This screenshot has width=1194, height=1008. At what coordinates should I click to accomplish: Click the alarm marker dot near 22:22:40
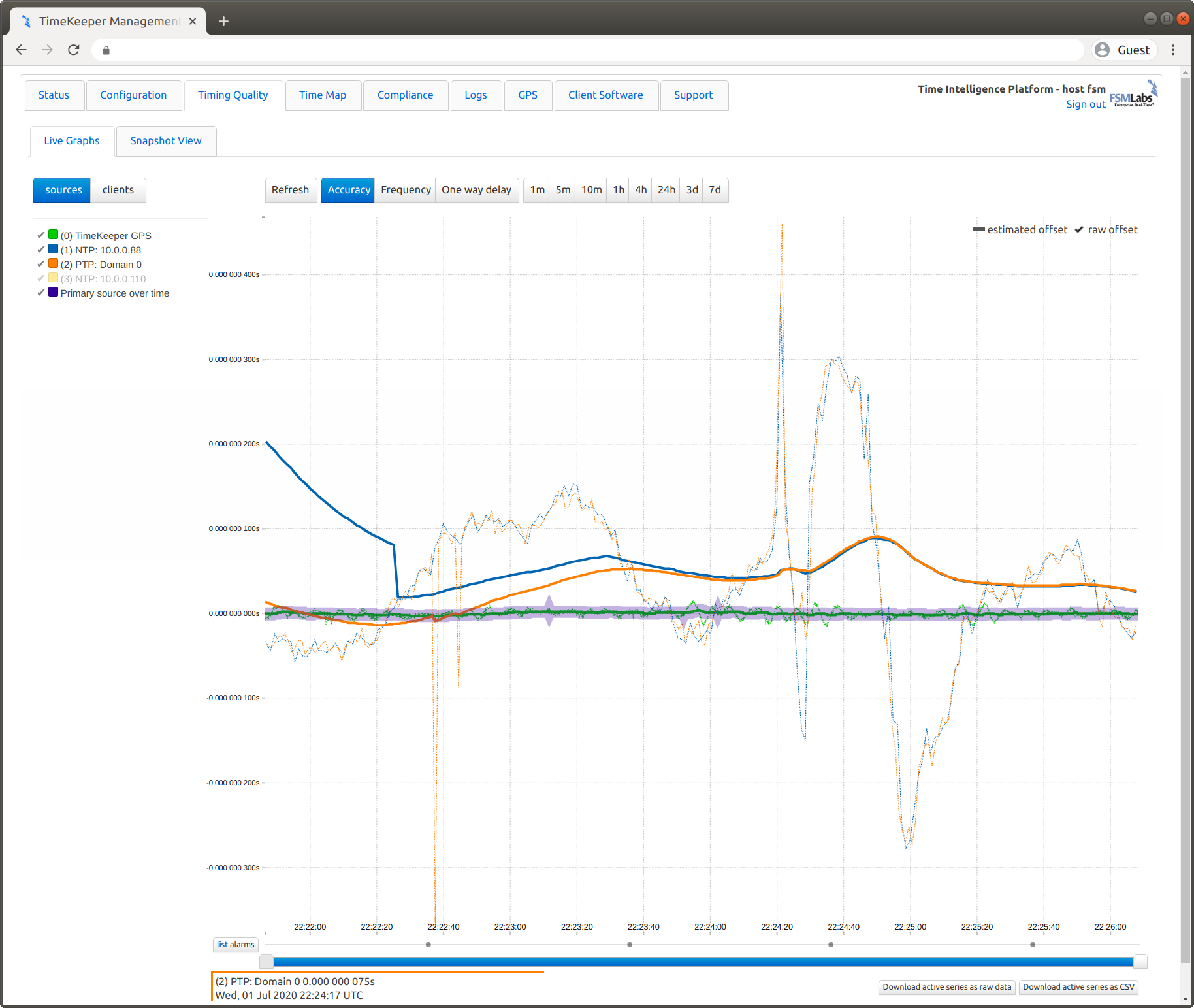pos(428,945)
